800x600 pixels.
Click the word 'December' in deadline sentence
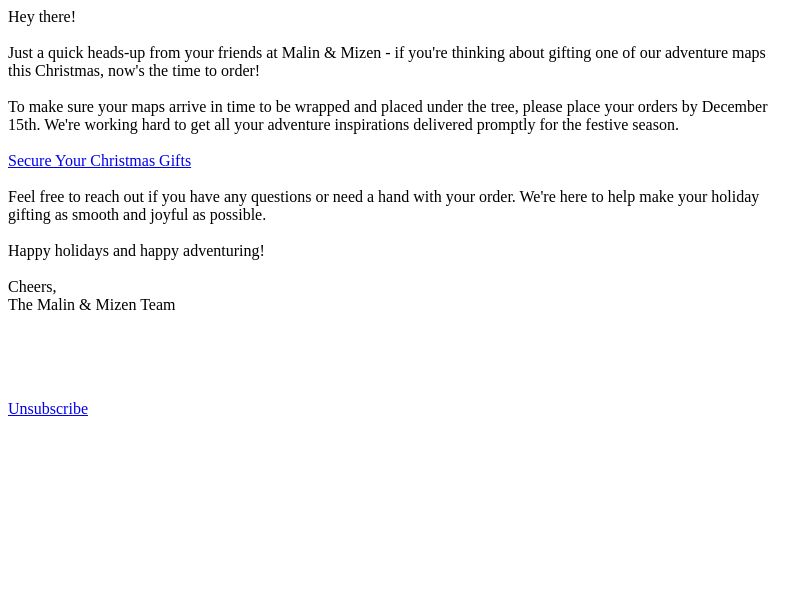click(x=735, y=107)
